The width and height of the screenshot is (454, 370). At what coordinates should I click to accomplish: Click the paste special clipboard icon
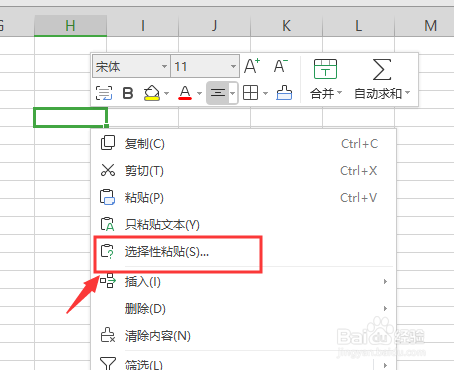108,251
